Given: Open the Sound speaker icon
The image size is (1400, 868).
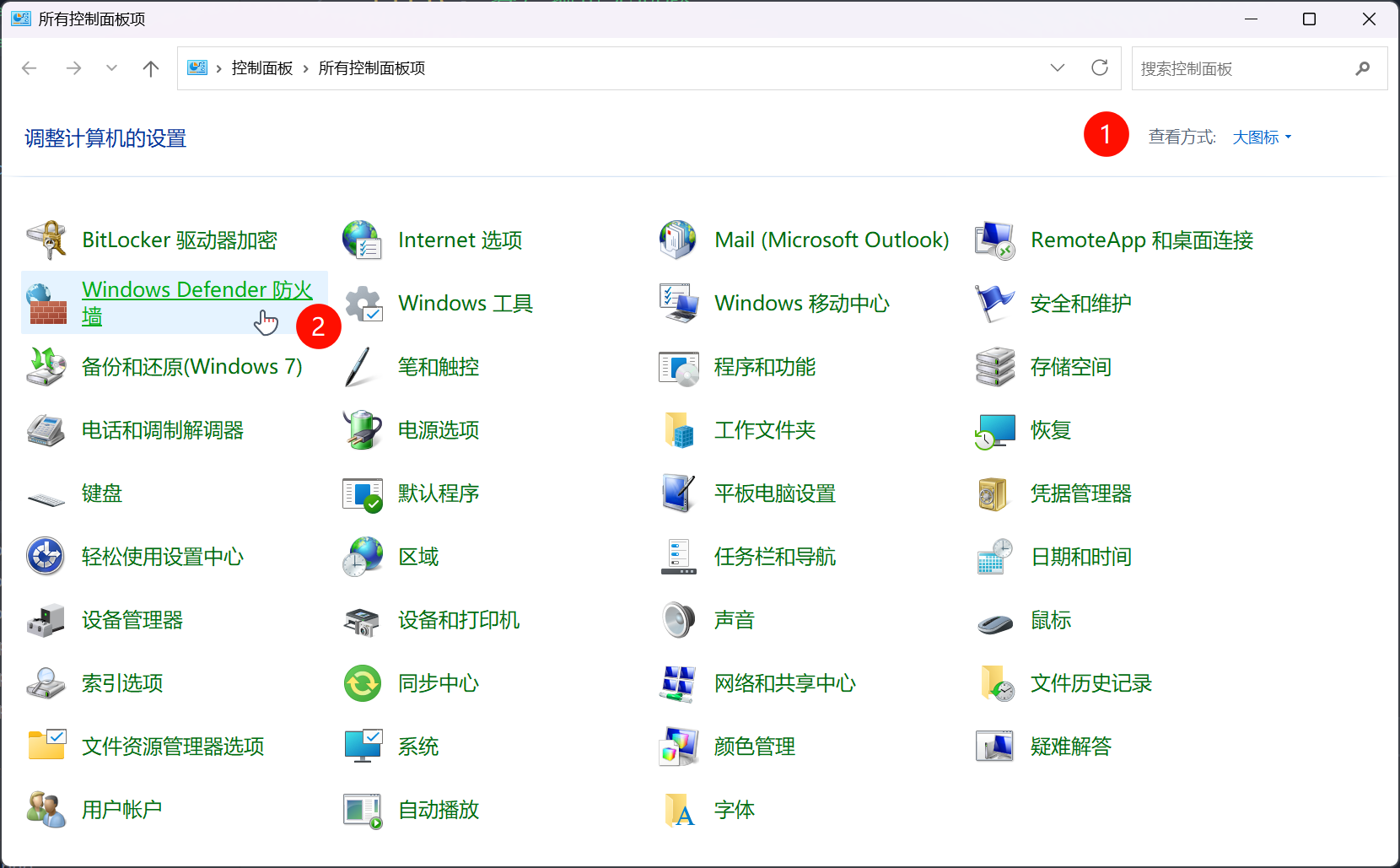Looking at the screenshot, I should coord(679,620).
